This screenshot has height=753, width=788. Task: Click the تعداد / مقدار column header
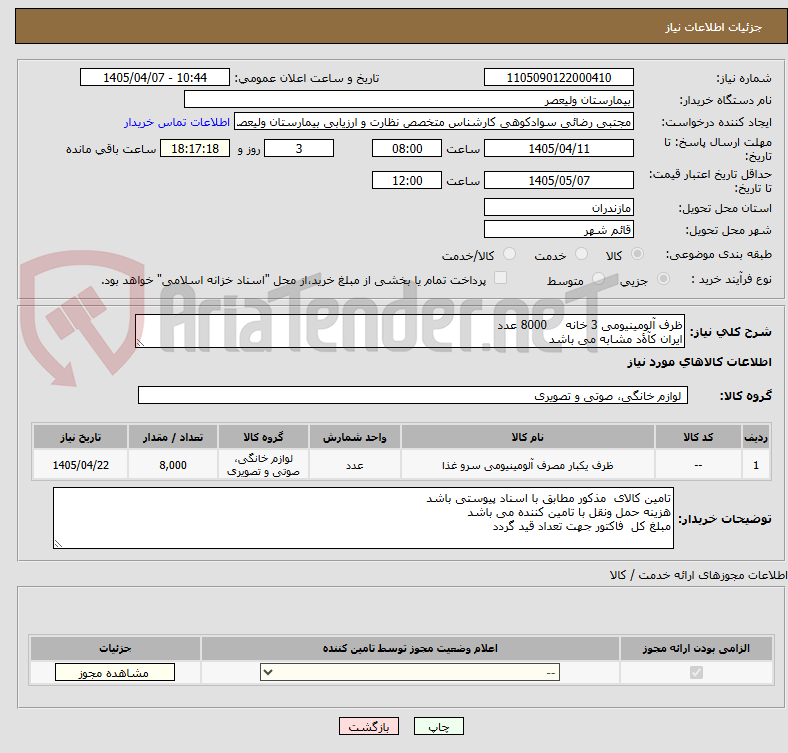pos(173,437)
